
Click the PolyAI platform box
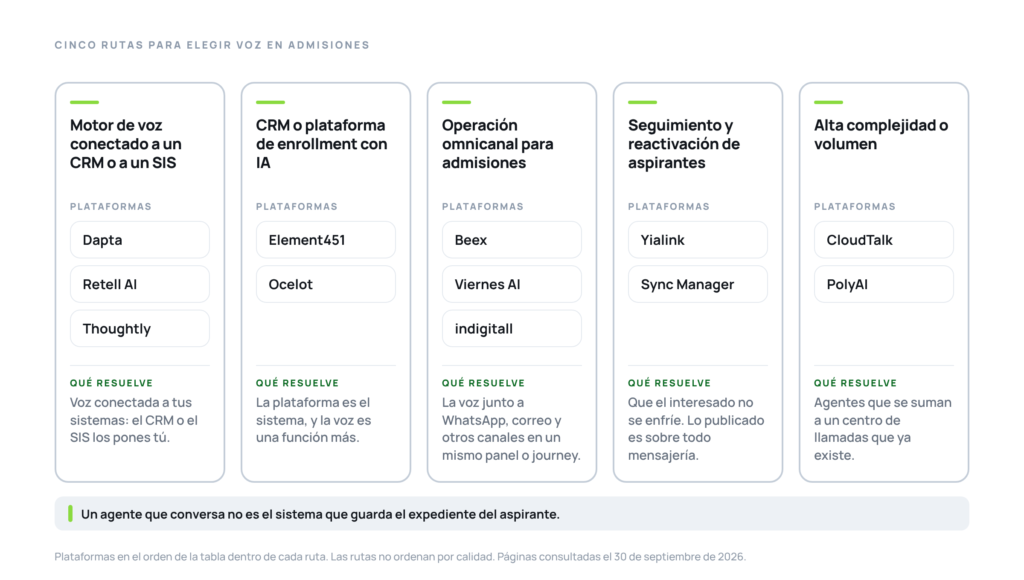coord(884,284)
